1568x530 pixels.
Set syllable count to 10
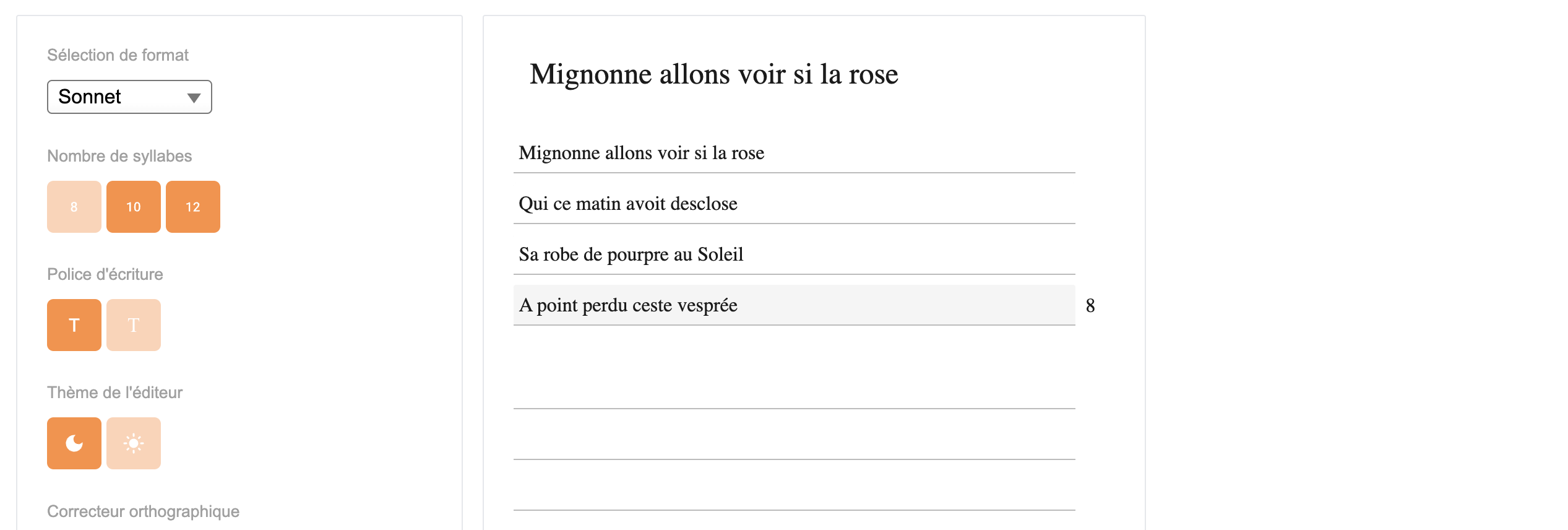[x=134, y=207]
